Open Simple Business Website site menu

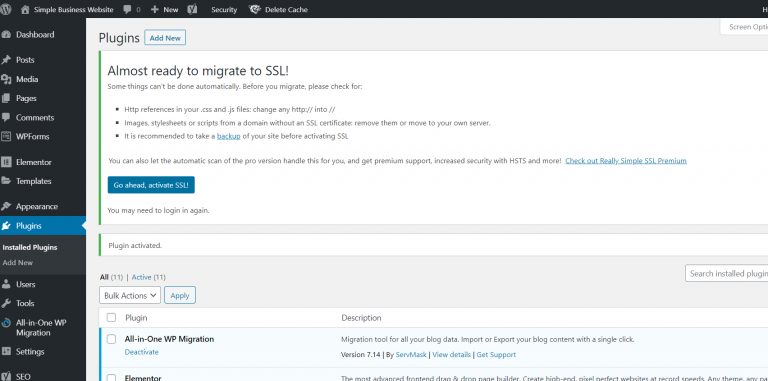(73, 9)
